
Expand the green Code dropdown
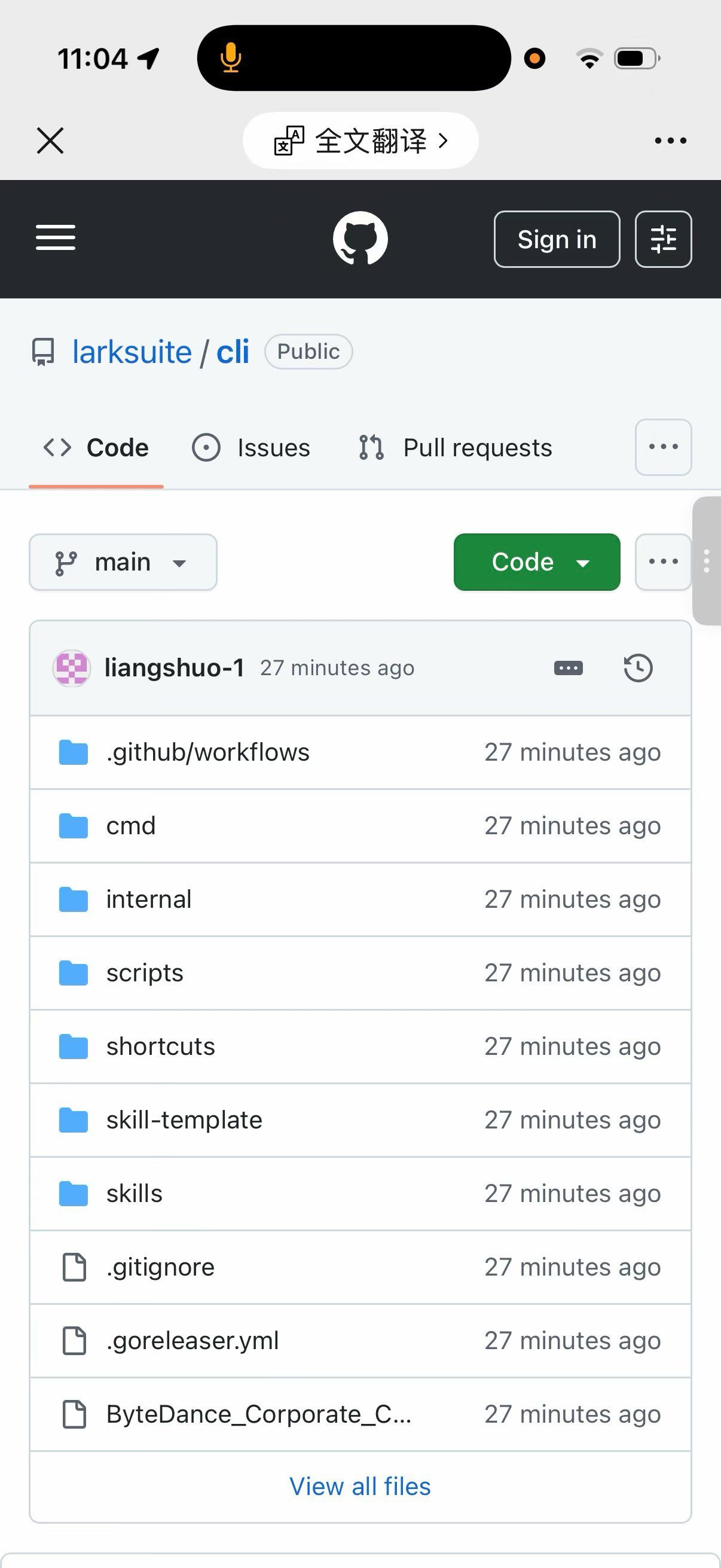[x=537, y=562]
